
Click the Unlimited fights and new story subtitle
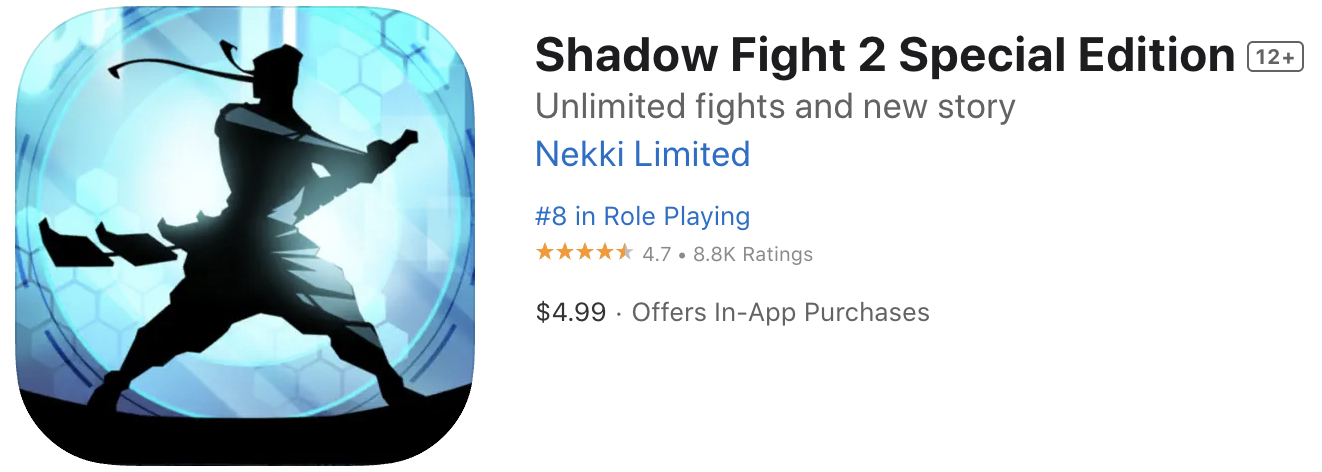[x=775, y=106]
